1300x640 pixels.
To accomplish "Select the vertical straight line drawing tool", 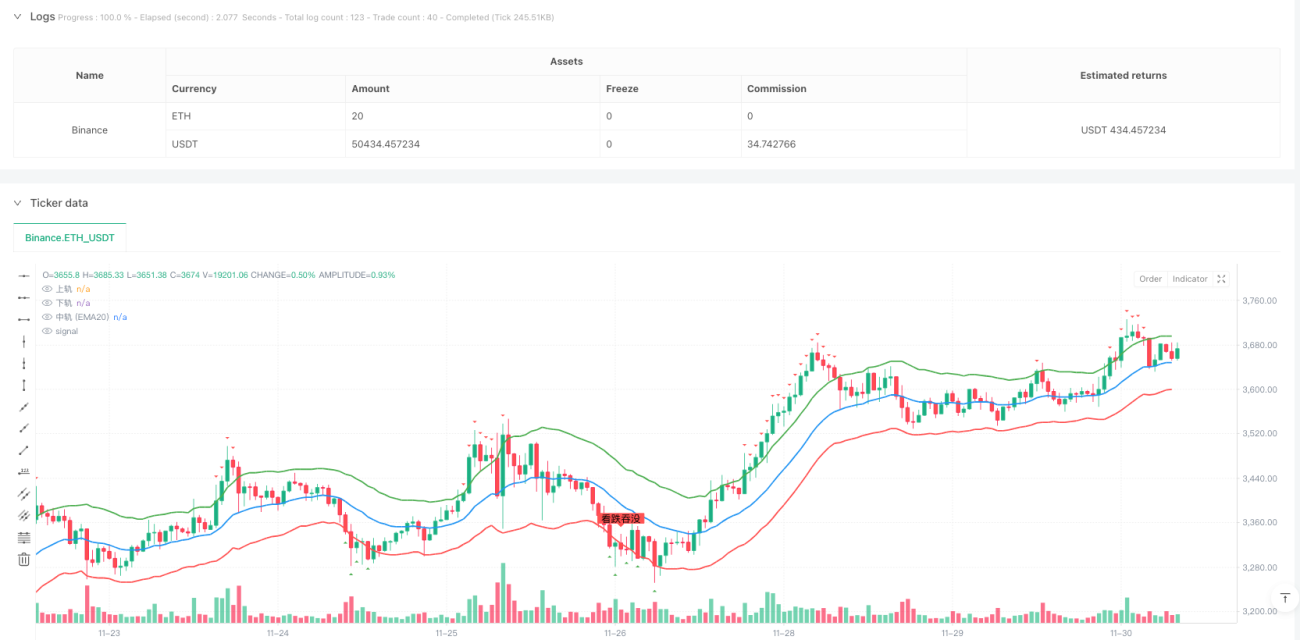I will pos(24,341).
